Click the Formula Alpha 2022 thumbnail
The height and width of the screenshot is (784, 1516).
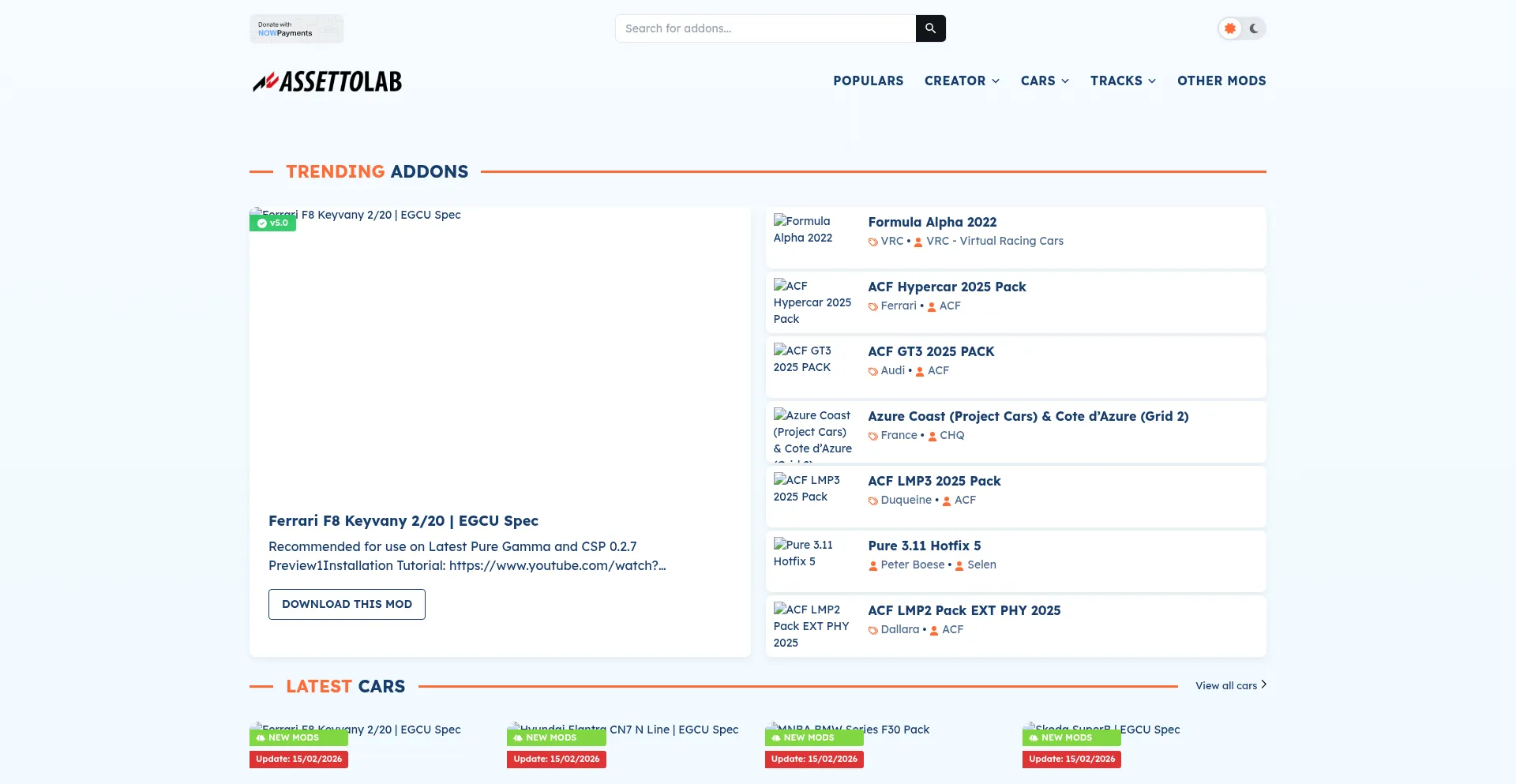pos(812,238)
